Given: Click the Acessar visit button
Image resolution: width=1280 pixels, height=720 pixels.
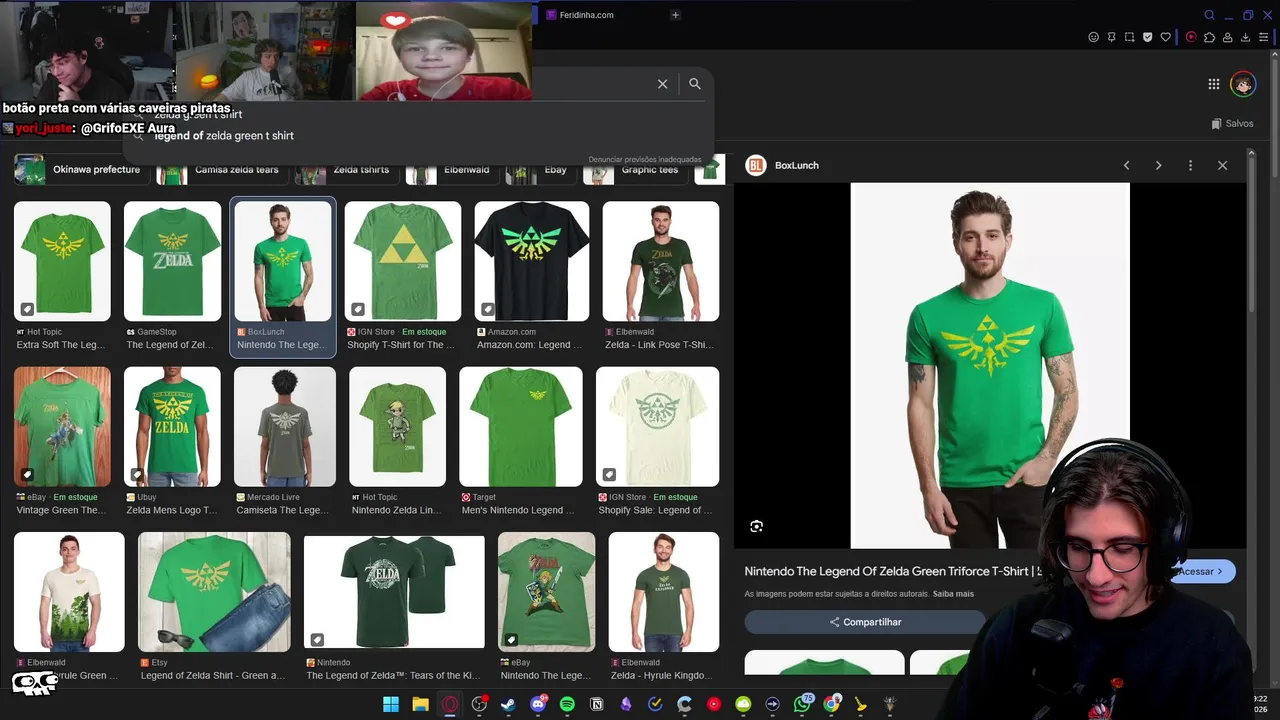Looking at the screenshot, I should pyautogui.click(x=1203, y=571).
